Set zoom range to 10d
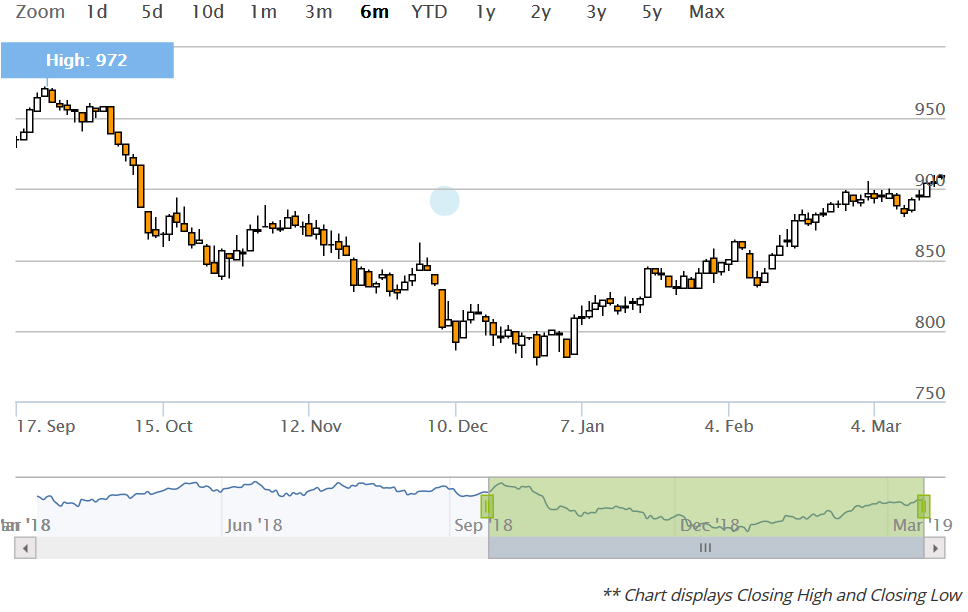 (x=207, y=12)
